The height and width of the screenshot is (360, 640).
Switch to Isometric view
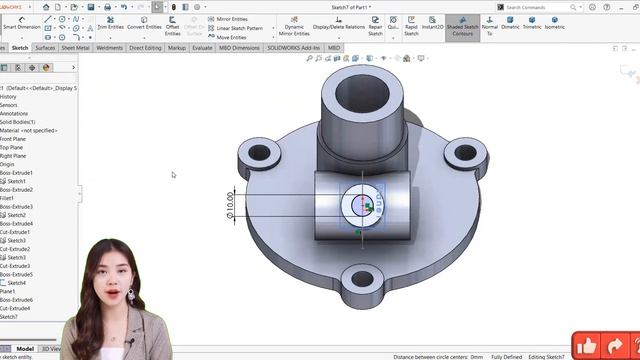(554, 23)
